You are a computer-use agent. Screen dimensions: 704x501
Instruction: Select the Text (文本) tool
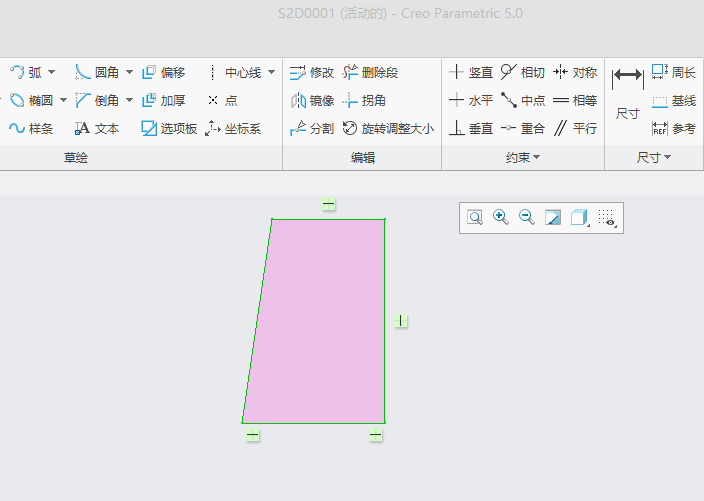click(97, 129)
